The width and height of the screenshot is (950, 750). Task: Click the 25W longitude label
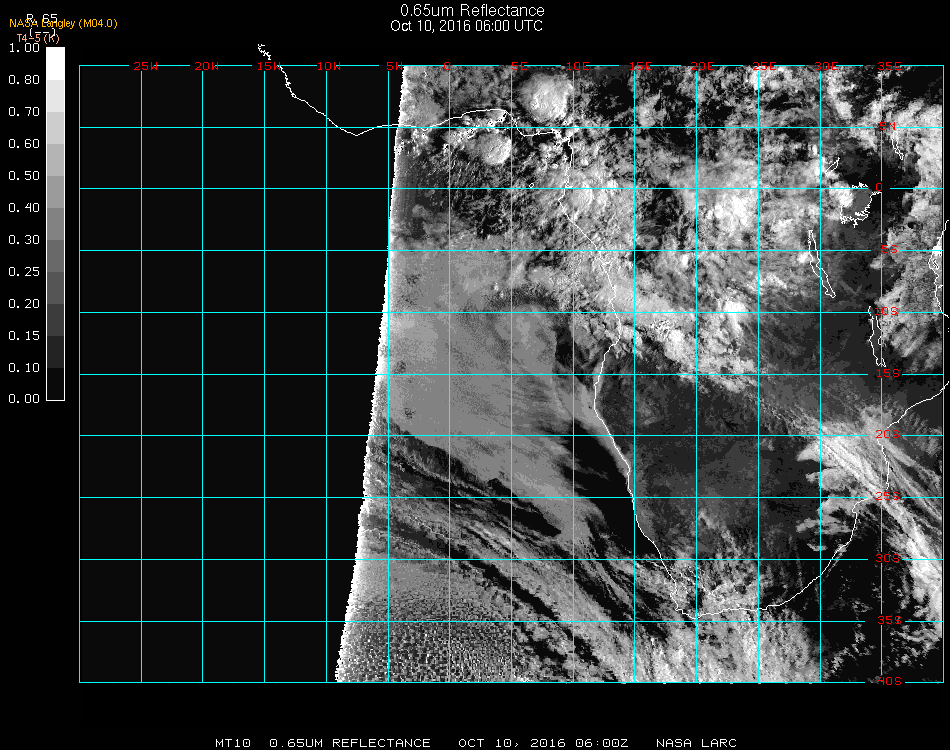pyautogui.click(x=146, y=67)
